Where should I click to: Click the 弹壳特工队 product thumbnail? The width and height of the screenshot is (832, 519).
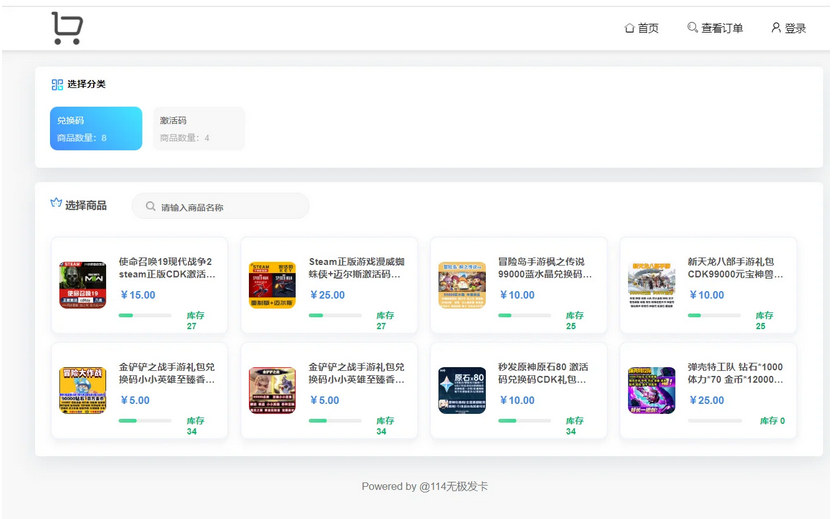652,390
